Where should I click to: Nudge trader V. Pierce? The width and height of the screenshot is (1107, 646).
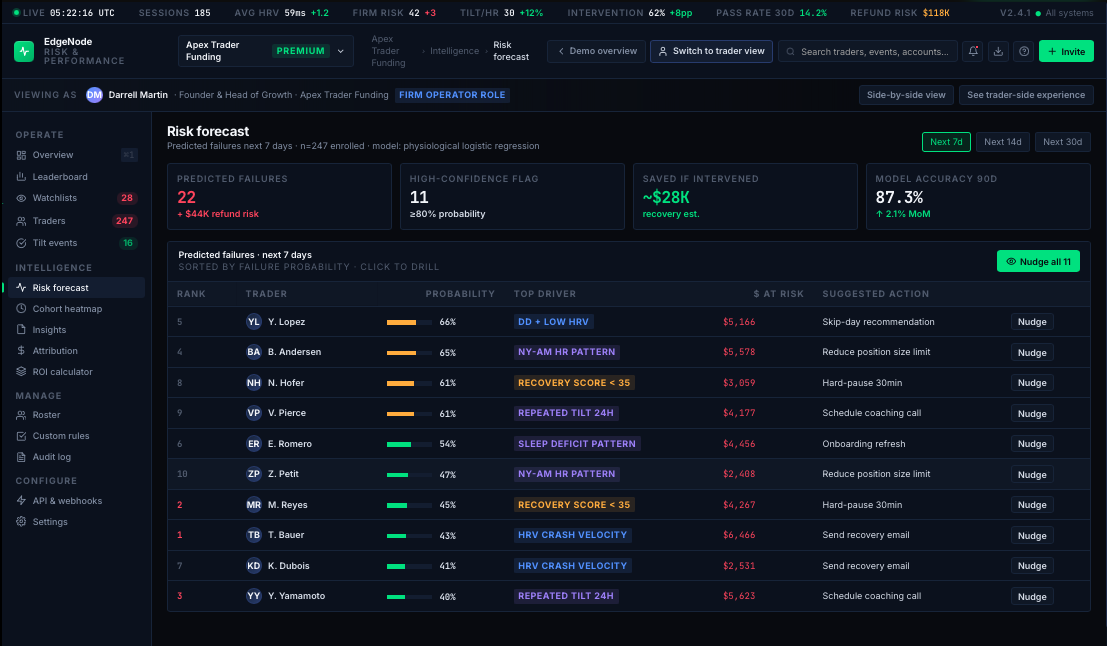(x=1032, y=414)
